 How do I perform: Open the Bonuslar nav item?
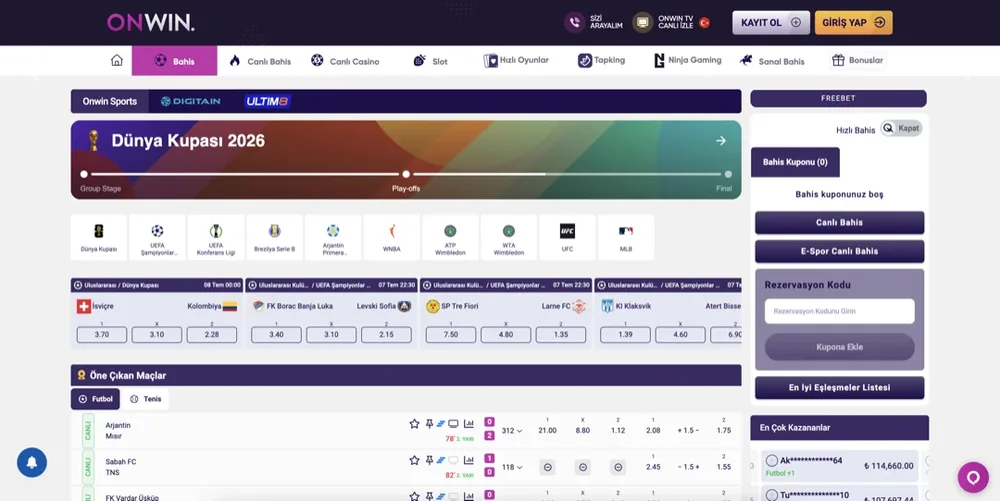[858, 61]
